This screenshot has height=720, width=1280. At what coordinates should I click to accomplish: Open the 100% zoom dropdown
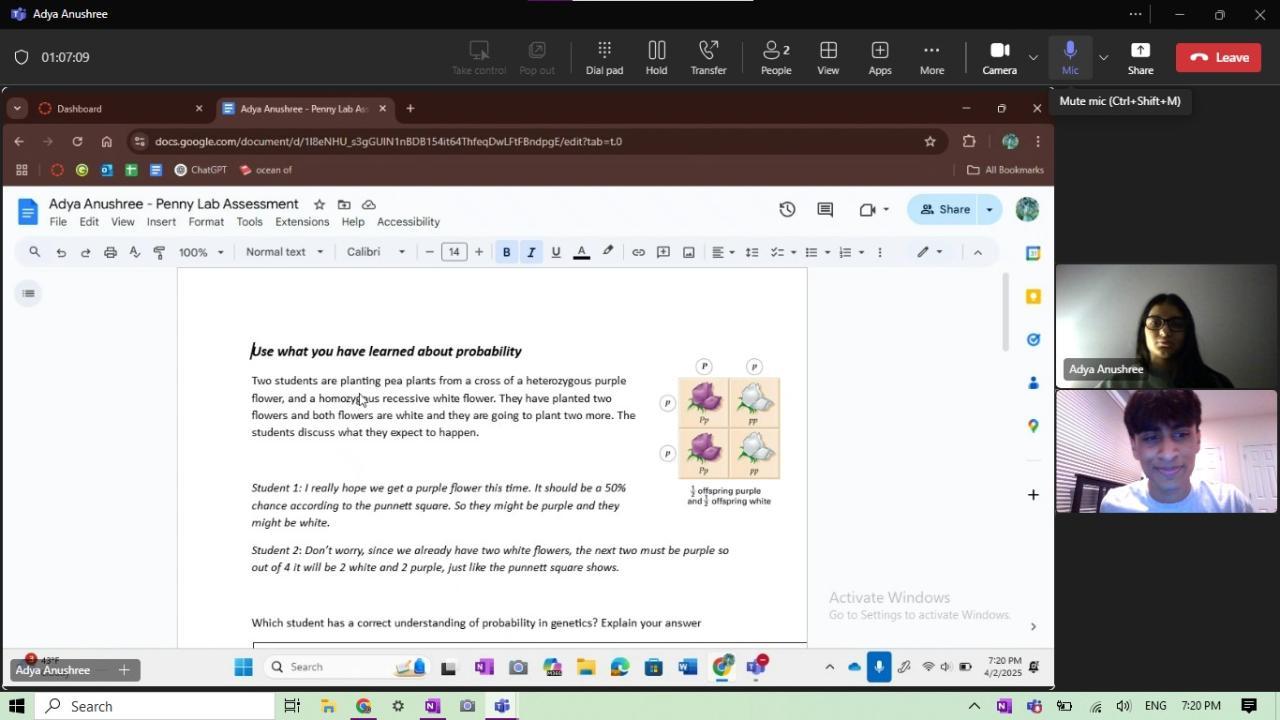click(x=201, y=252)
